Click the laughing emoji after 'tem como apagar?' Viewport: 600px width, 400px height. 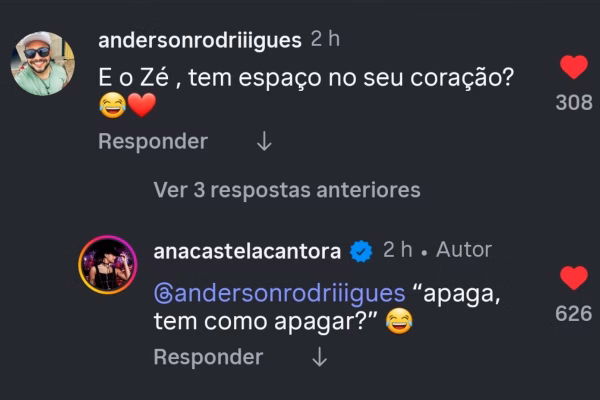point(399,321)
